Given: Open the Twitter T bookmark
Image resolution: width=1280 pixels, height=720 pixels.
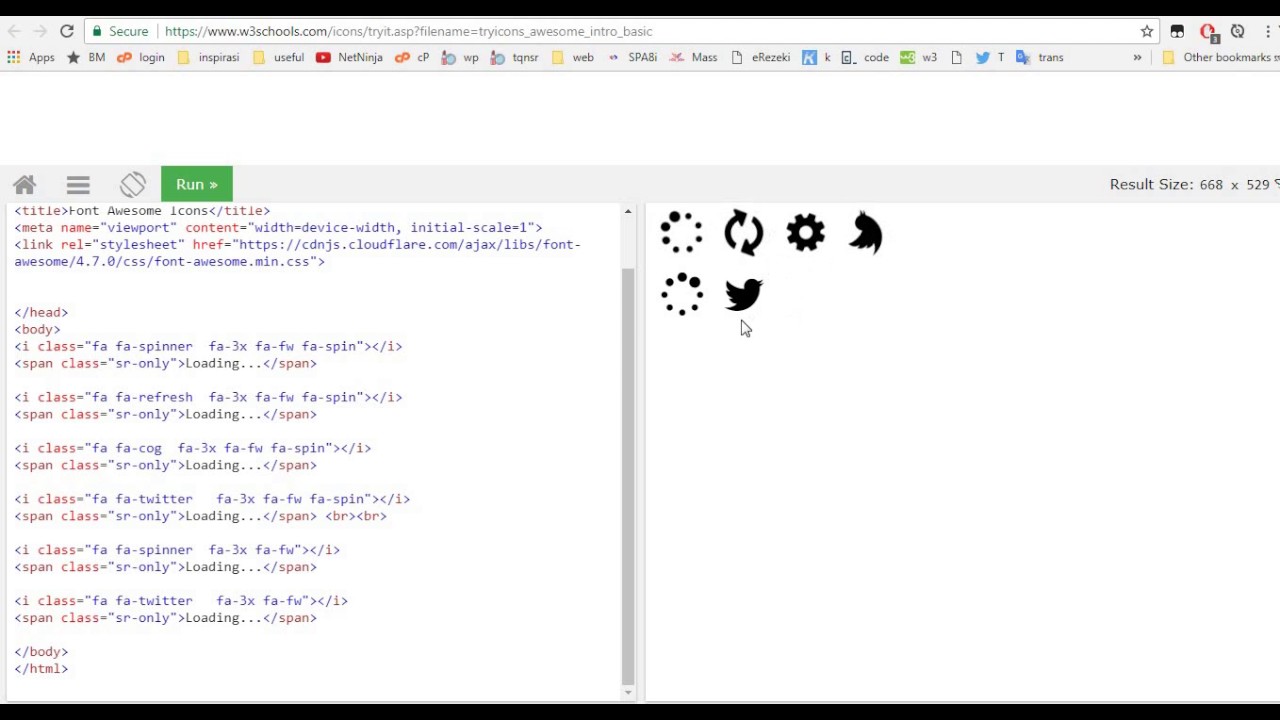Looking at the screenshot, I should click(990, 58).
